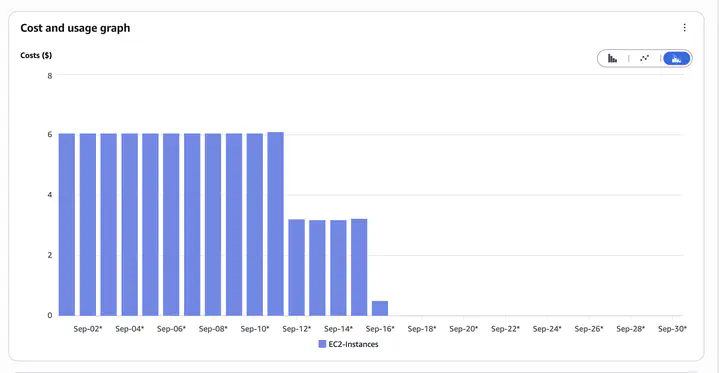Select the highlighted stacked chart view icon
720x373 pixels.
click(x=676, y=58)
